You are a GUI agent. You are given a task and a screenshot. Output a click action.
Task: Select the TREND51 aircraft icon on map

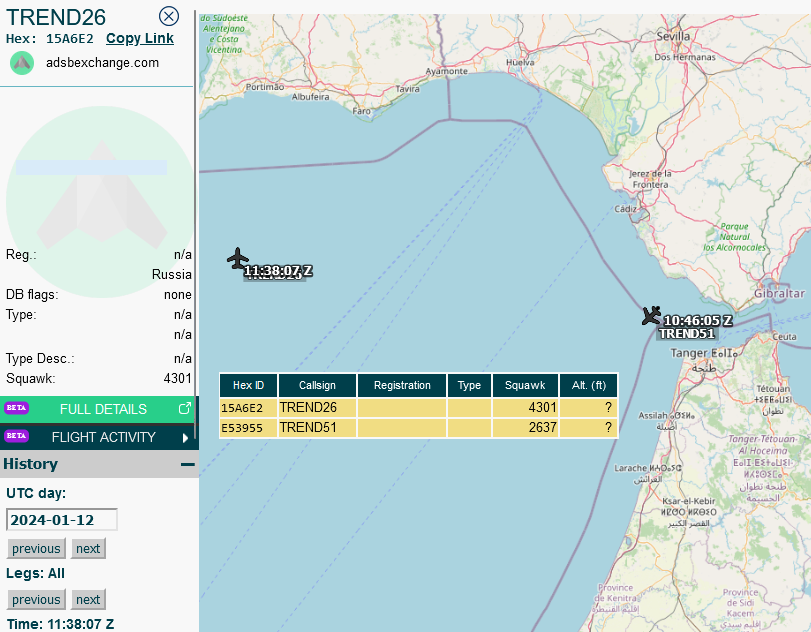coord(651,315)
